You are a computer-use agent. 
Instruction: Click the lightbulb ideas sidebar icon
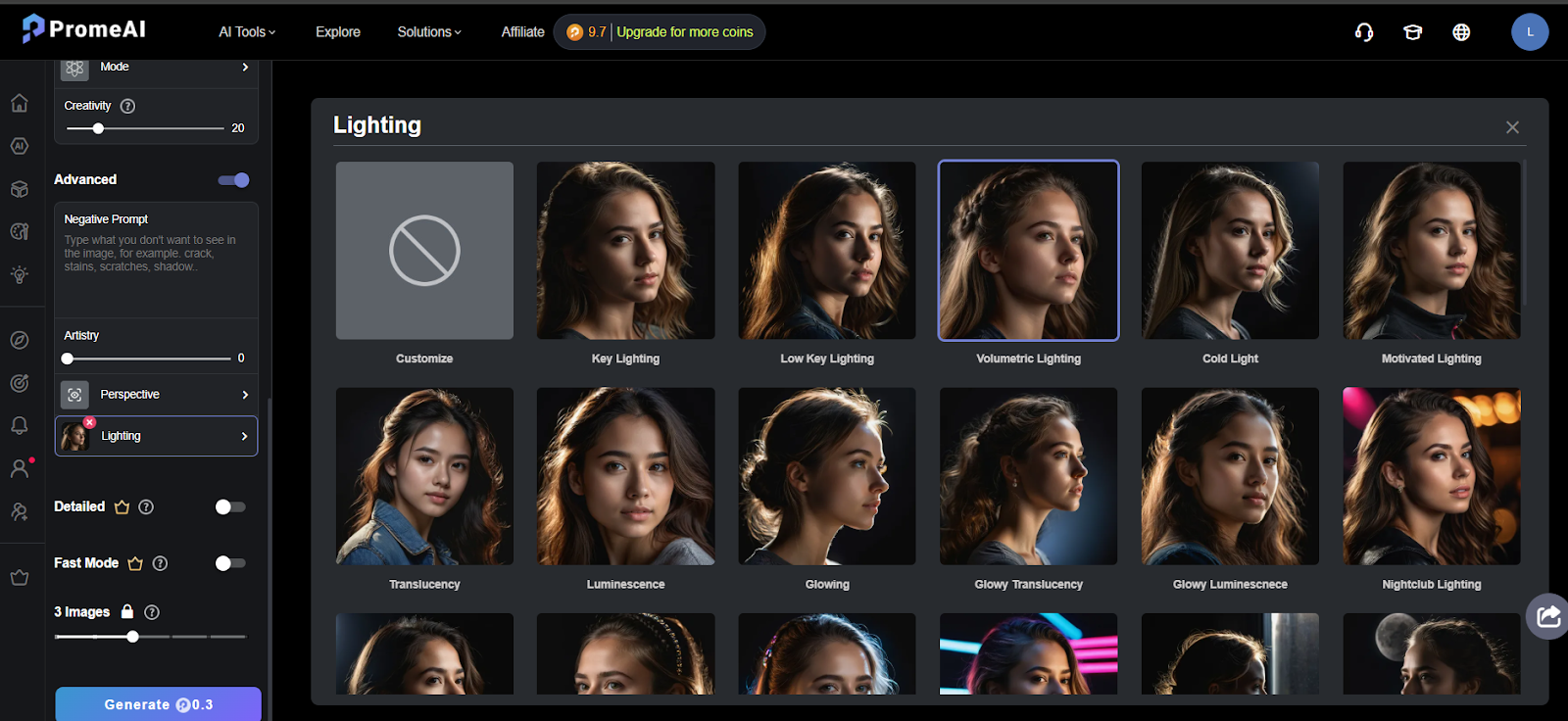[20, 274]
